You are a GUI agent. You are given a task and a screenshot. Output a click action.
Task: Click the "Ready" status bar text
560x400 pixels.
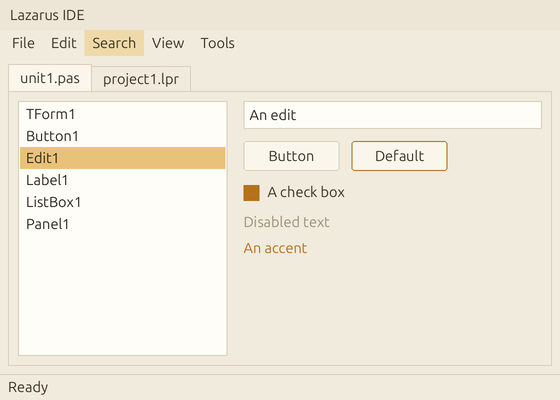pyautogui.click(x=28, y=388)
